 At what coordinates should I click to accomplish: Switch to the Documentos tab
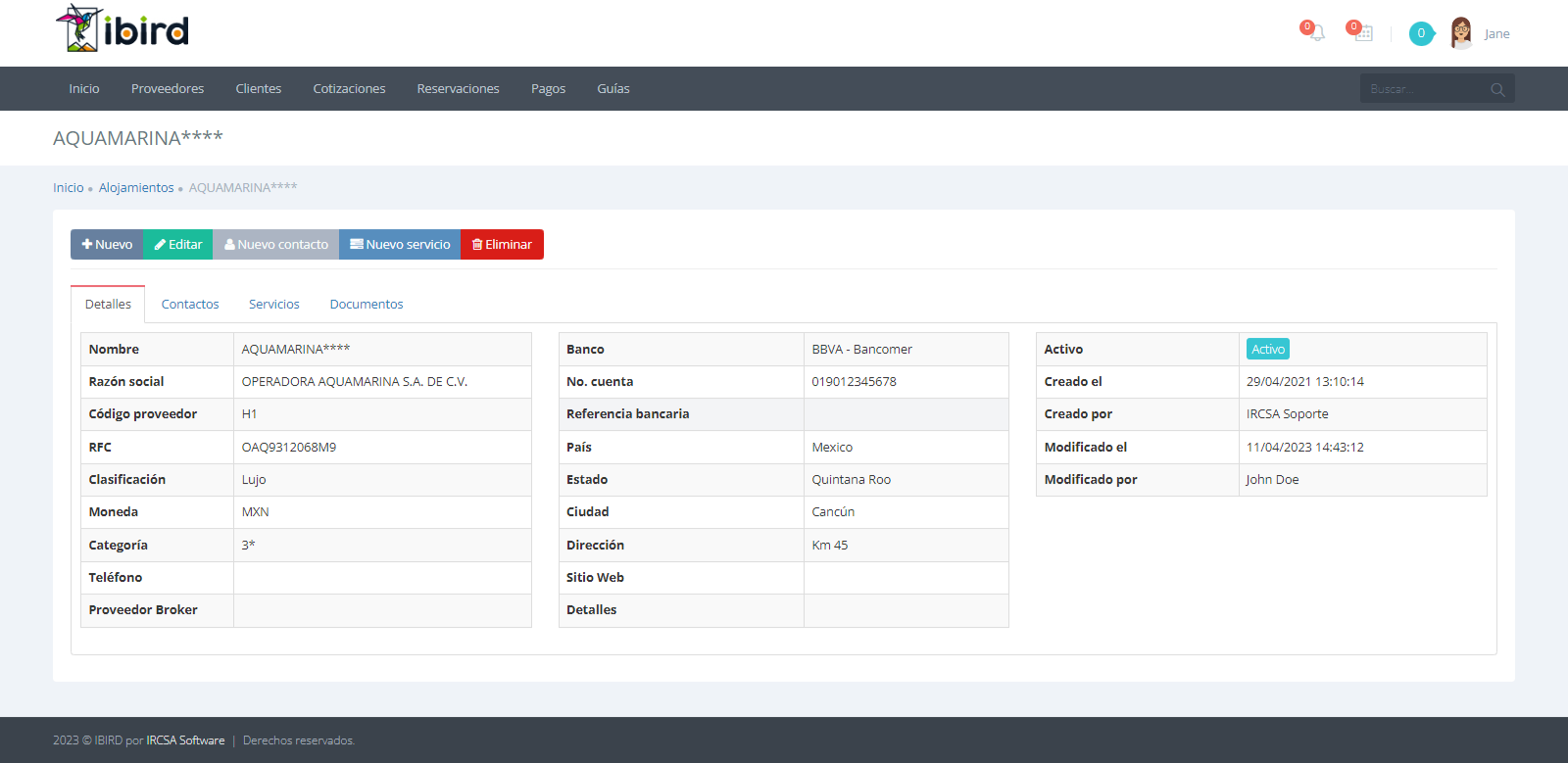click(367, 304)
